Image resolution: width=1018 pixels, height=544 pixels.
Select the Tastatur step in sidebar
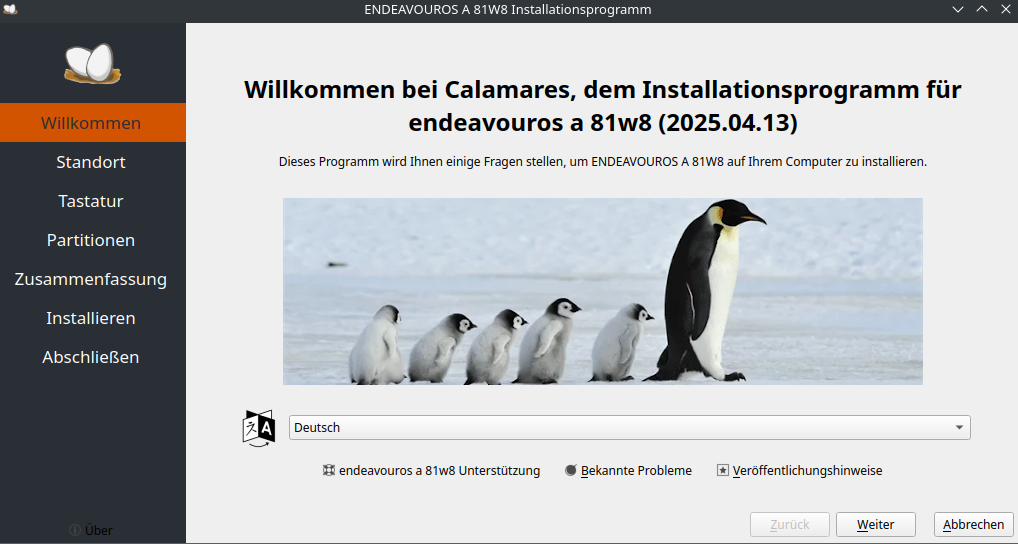pos(93,201)
